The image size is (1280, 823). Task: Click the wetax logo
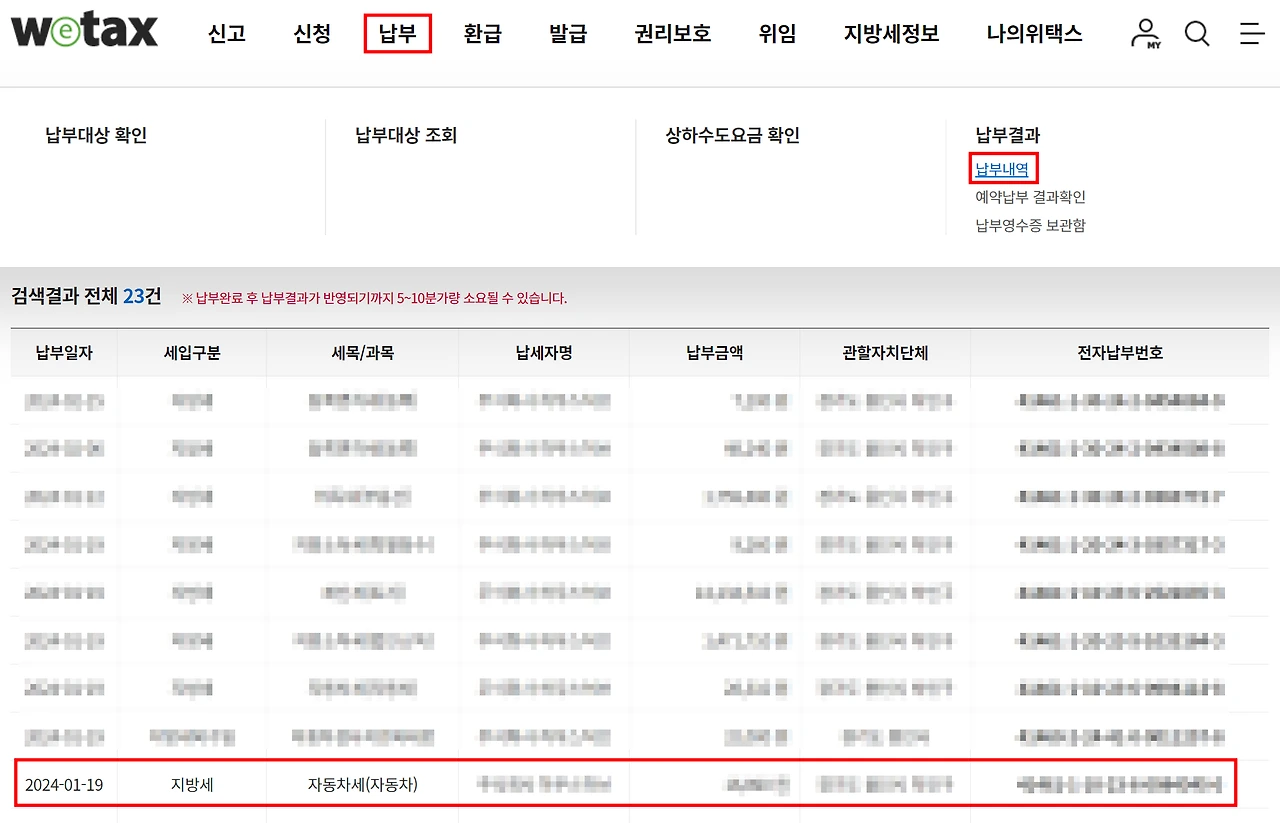click(84, 31)
